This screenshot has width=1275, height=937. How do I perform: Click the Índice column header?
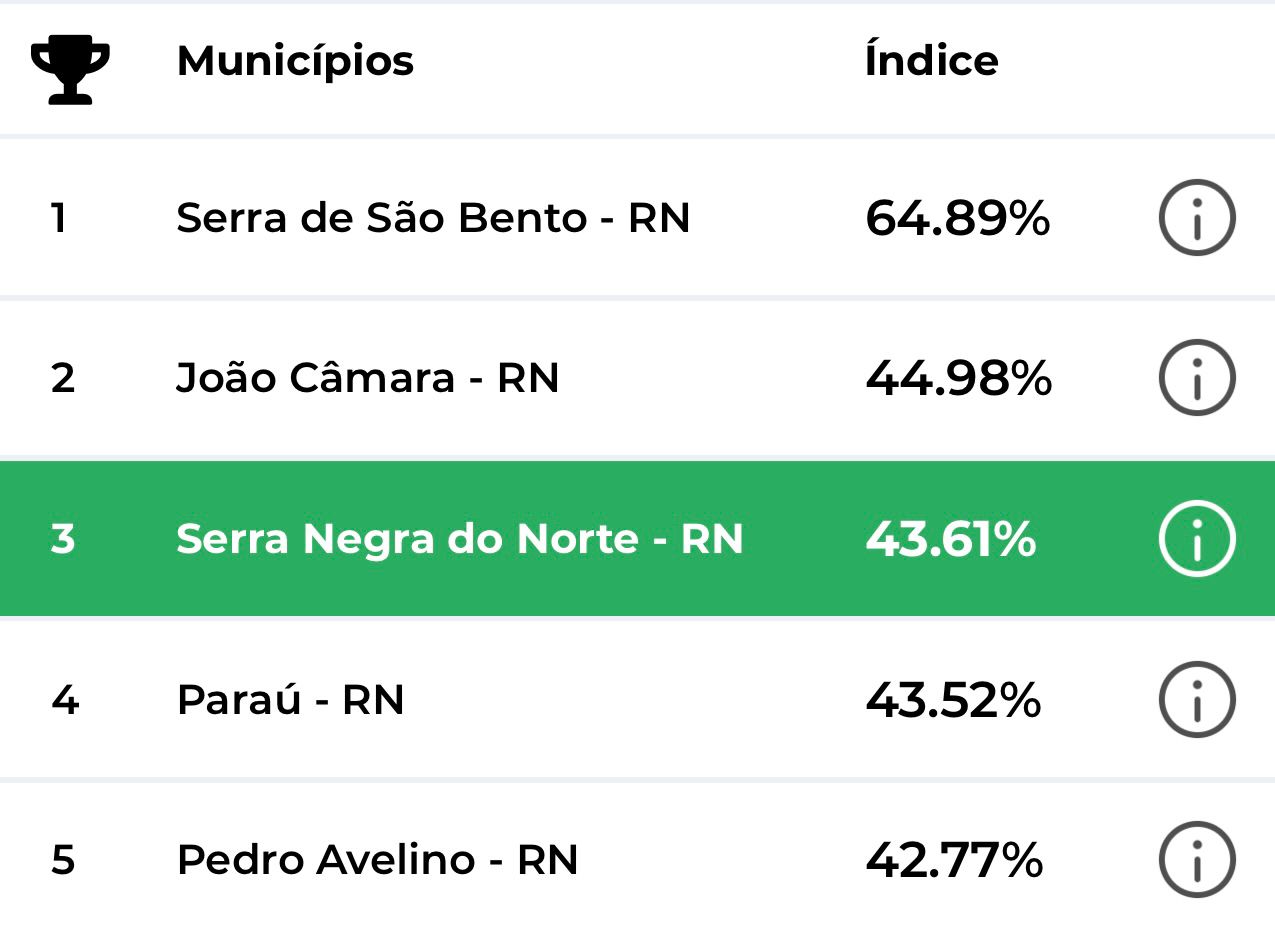tap(931, 62)
